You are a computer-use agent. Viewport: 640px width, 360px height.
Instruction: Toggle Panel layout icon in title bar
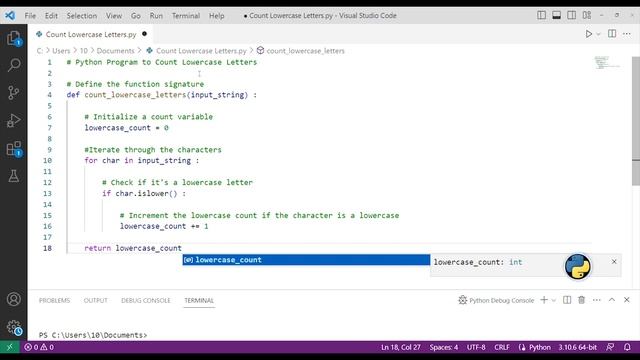(556, 16)
